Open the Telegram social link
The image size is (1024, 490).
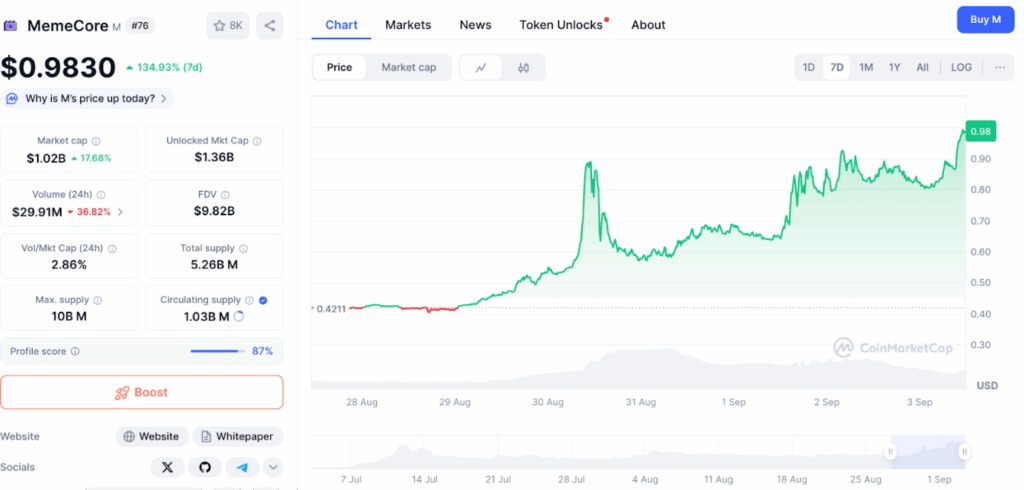coord(241,467)
